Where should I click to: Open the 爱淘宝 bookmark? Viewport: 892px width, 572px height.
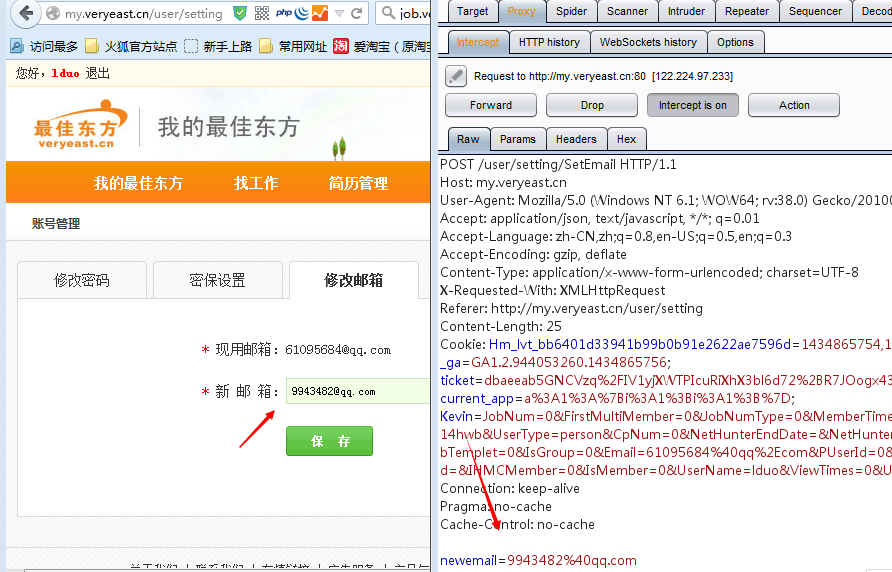pos(382,46)
